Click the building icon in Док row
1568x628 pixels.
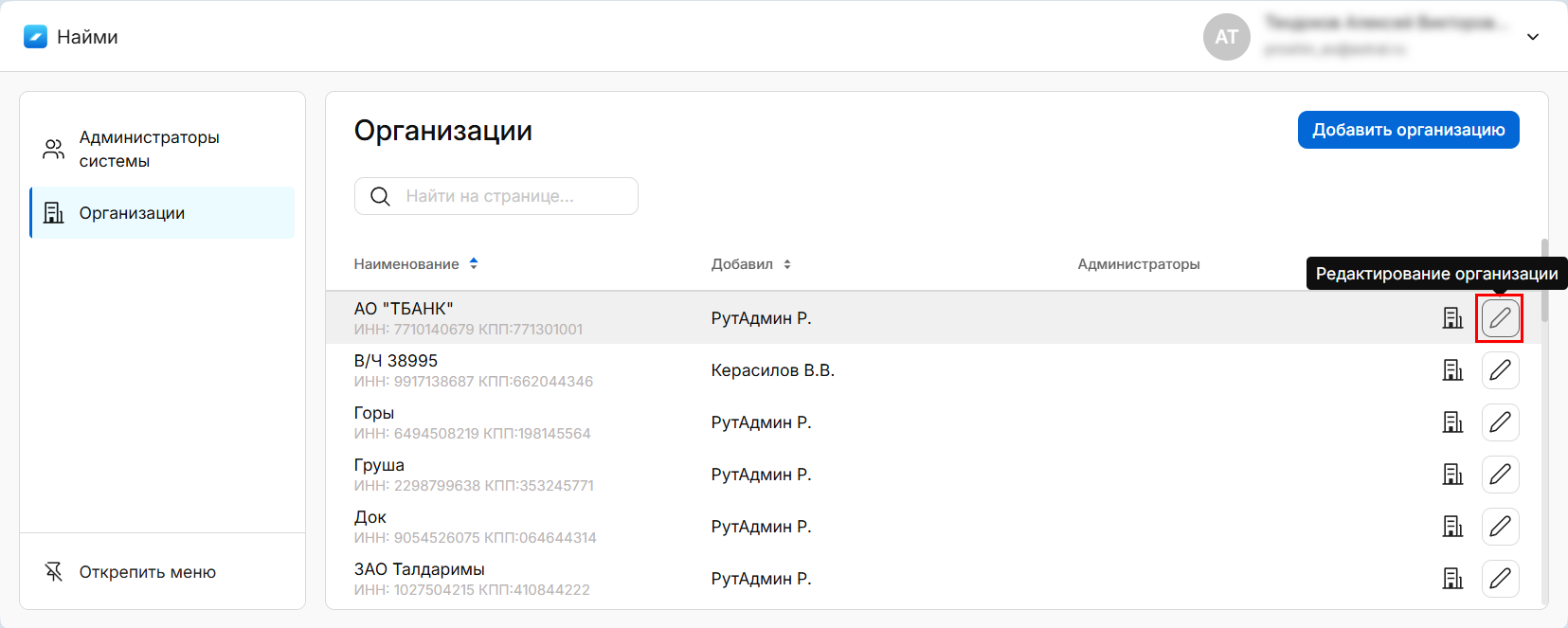pos(1452,527)
